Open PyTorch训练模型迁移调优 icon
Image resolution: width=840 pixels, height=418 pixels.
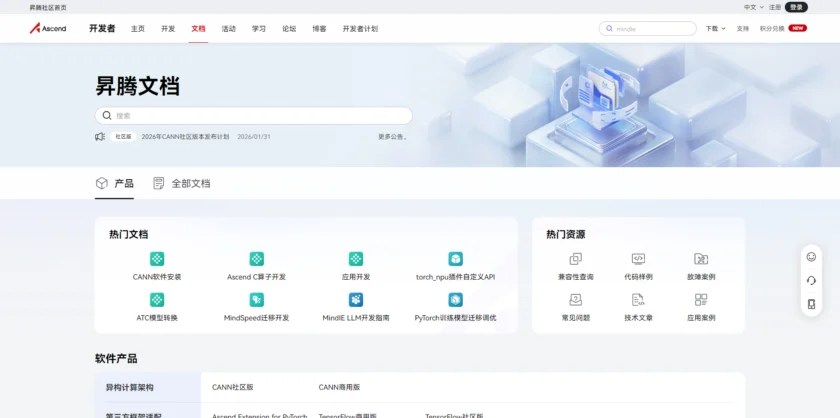pos(455,300)
